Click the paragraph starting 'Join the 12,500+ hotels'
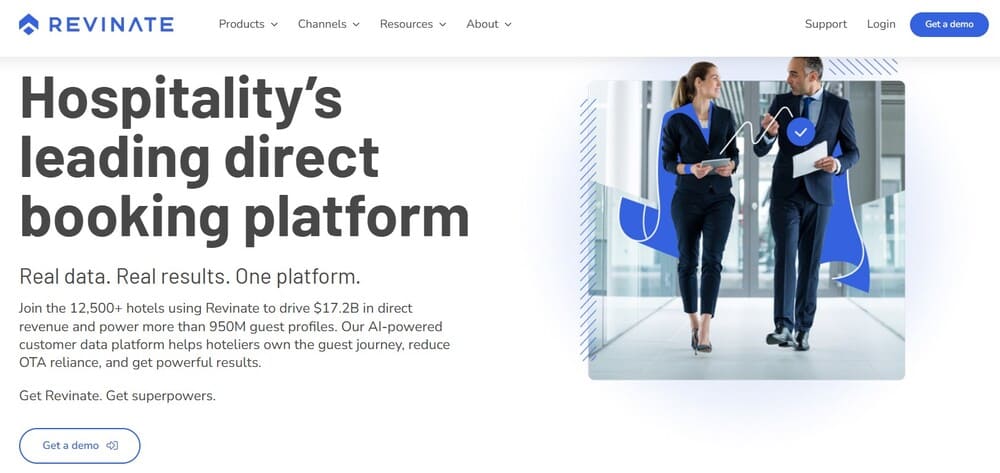This screenshot has width=1000, height=473. (x=235, y=335)
